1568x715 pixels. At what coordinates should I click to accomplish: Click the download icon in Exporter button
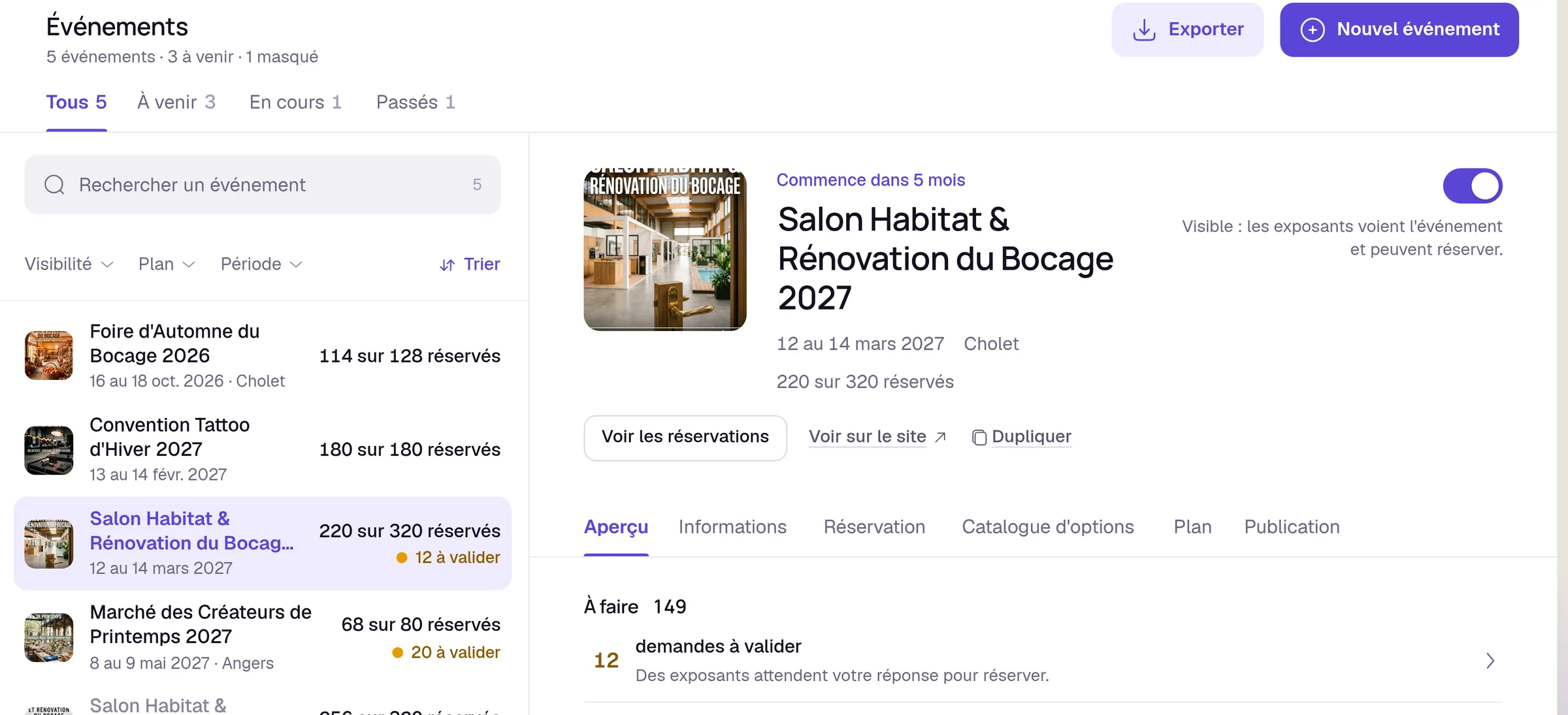(x=1144, y=30)
